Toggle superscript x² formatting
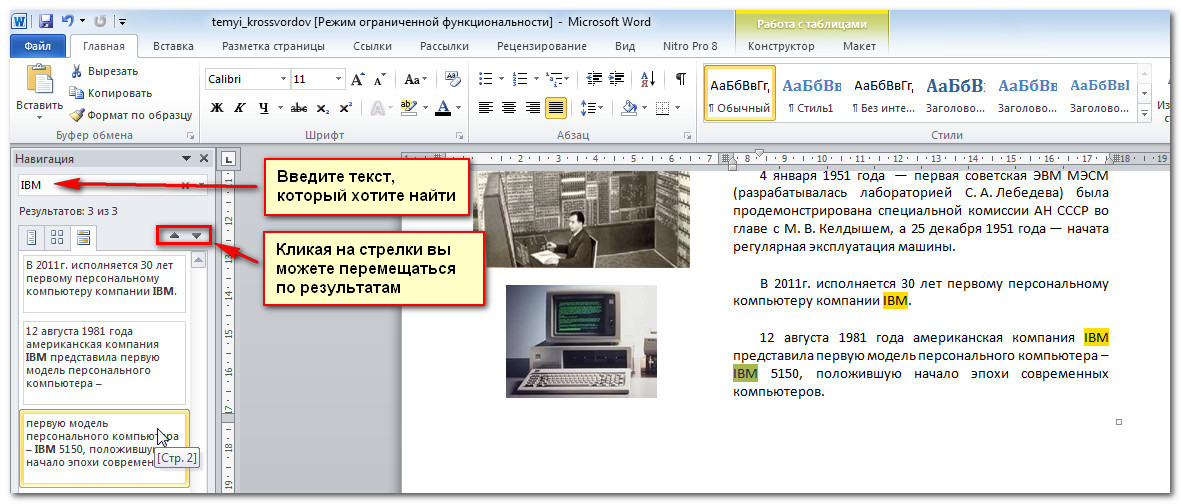This screenshot has width=1181, height=504. tap(345, 108)
